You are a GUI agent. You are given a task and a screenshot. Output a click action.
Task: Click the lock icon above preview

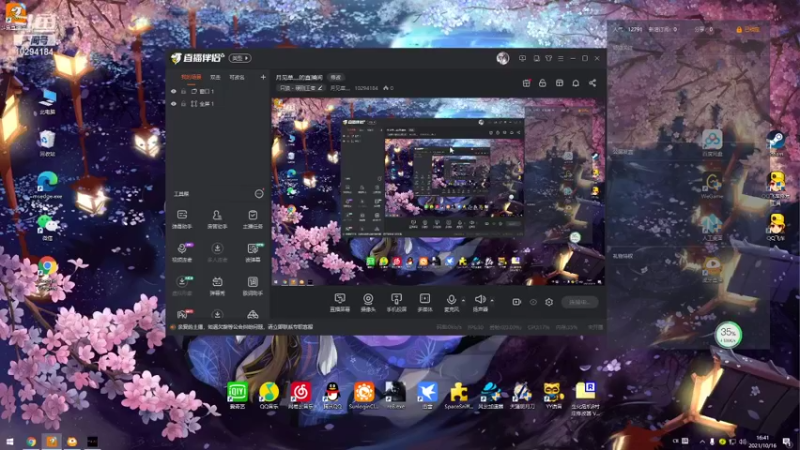(543, 83)
